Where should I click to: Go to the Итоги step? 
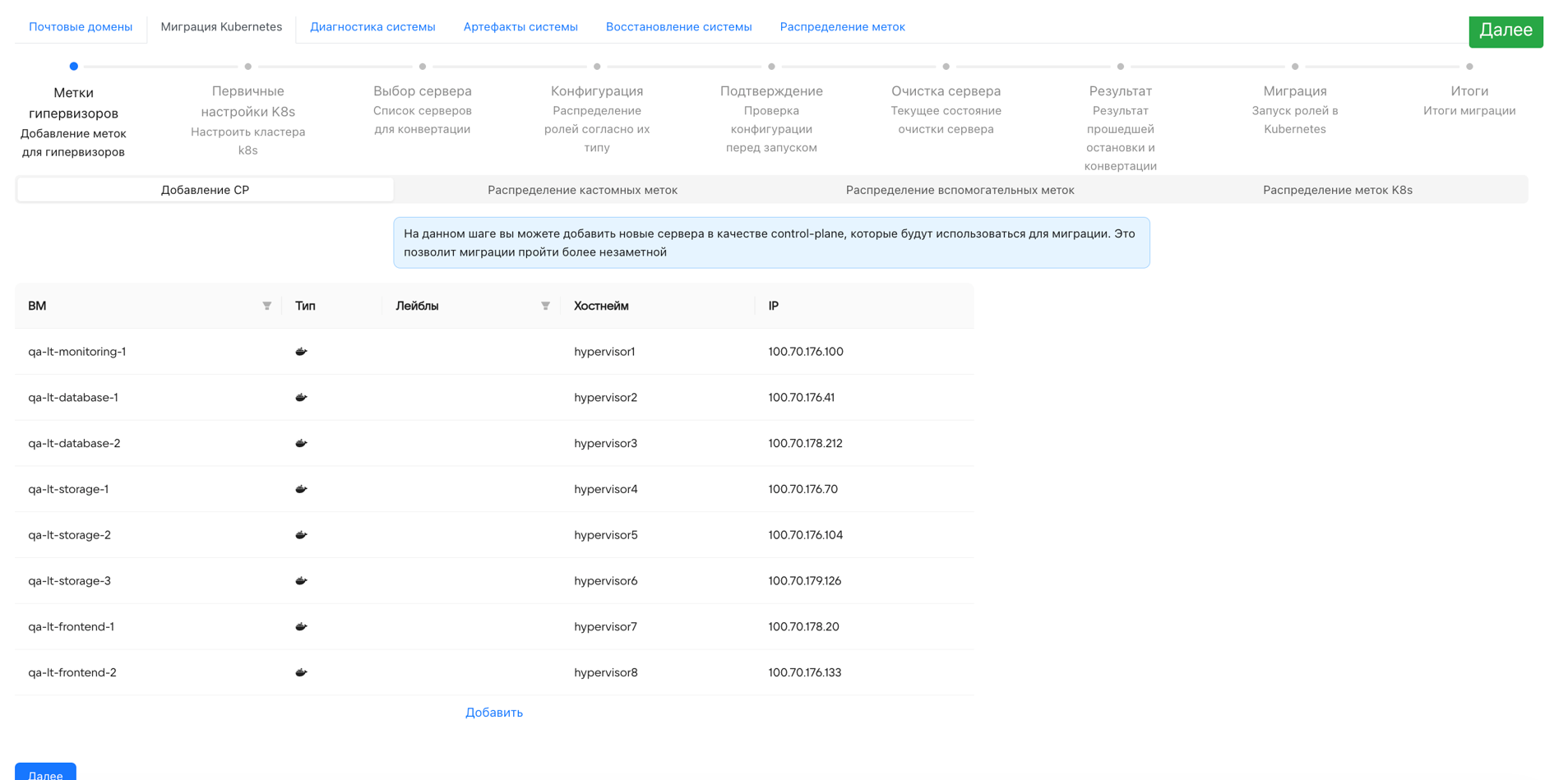[x=1469, y=93]
